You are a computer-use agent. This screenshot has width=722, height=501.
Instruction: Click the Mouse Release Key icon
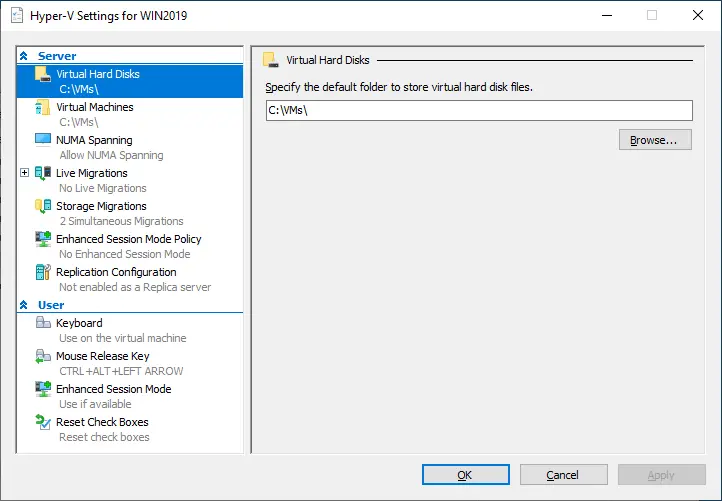coord(43,356)
